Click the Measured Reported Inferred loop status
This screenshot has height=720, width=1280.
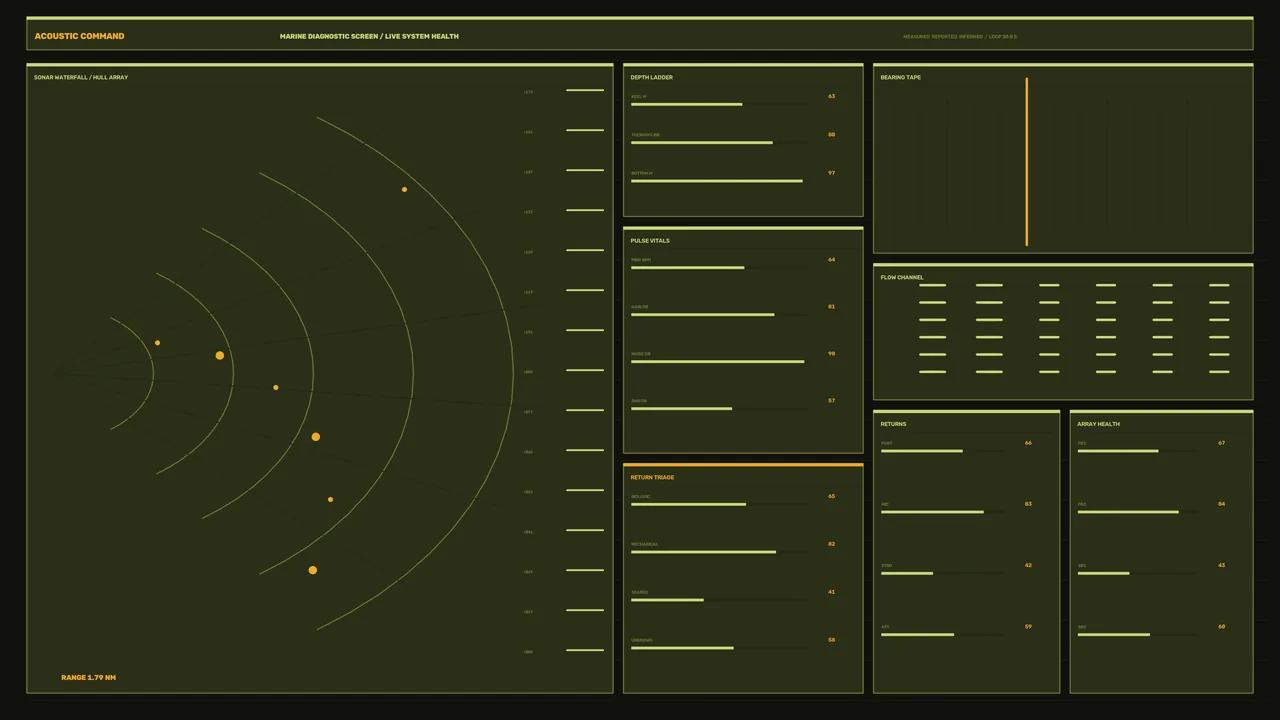[x=960, y=37]
